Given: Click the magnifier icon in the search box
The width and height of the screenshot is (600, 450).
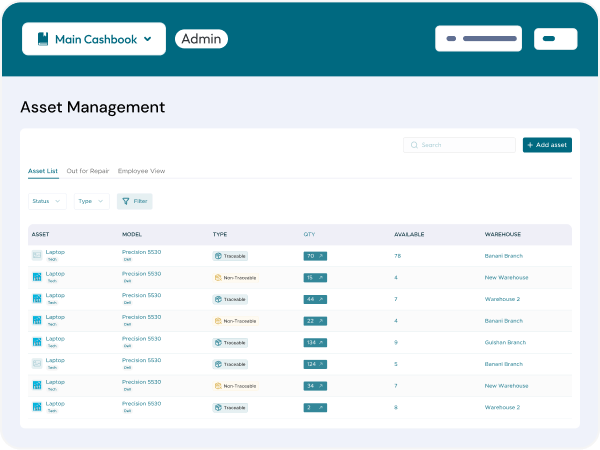Looking at the screenshot, I should point(414,145).
